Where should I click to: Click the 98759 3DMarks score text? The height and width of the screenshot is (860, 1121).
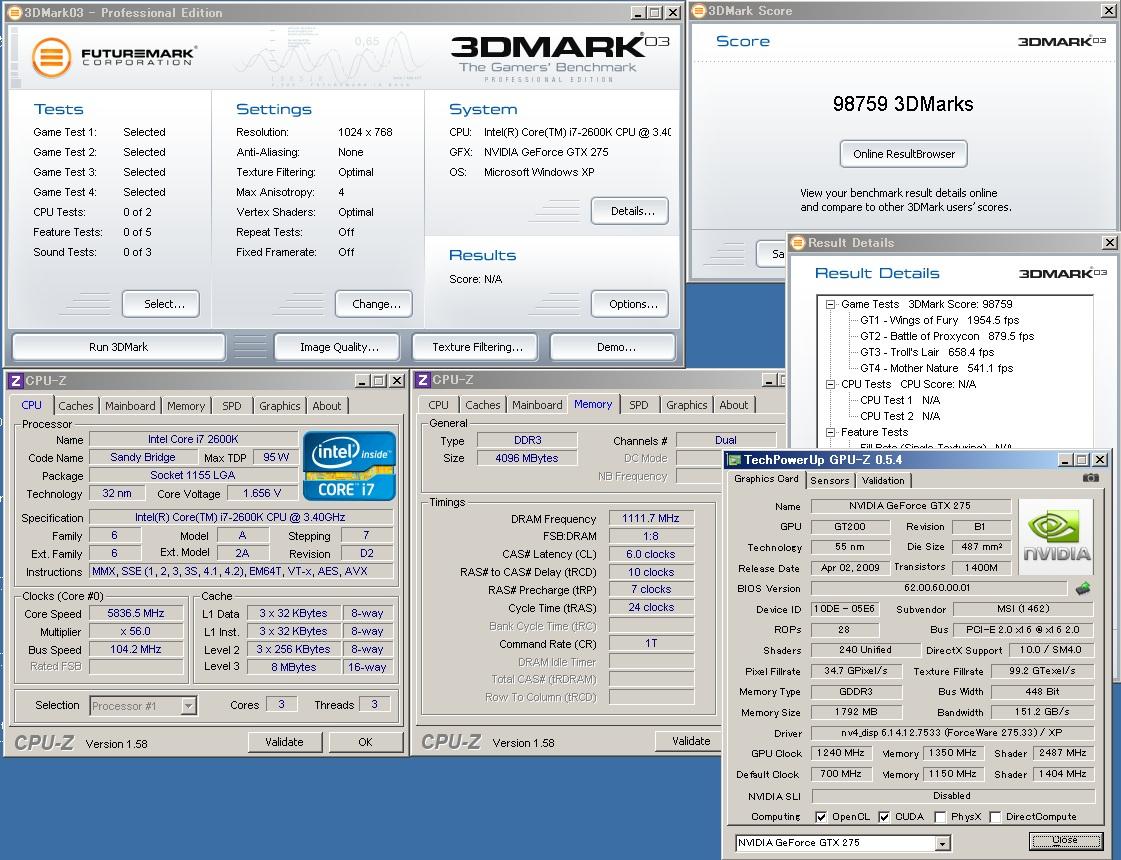coord(903,104)
